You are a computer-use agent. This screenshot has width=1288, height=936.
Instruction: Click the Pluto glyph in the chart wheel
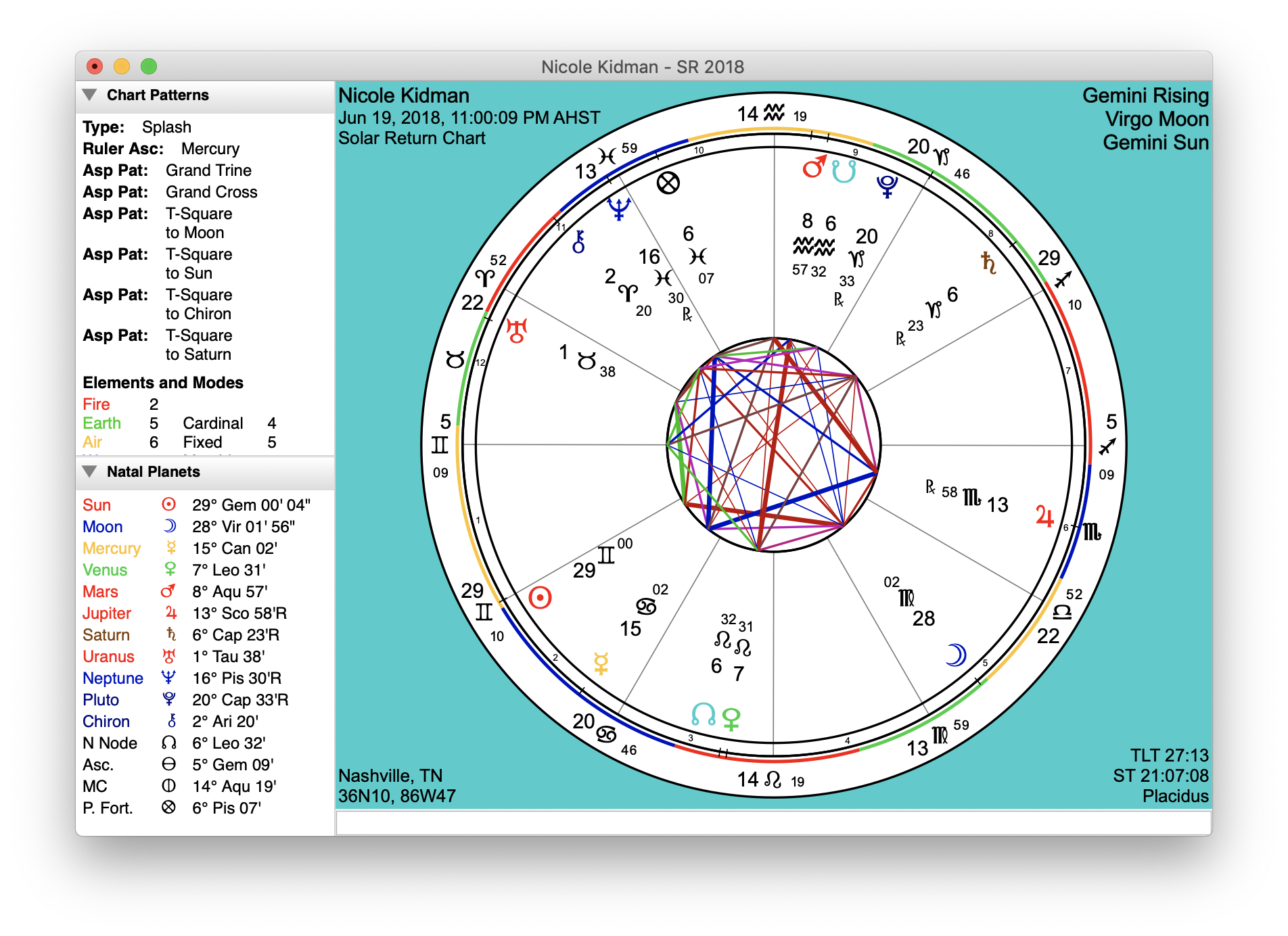(887, 185)
